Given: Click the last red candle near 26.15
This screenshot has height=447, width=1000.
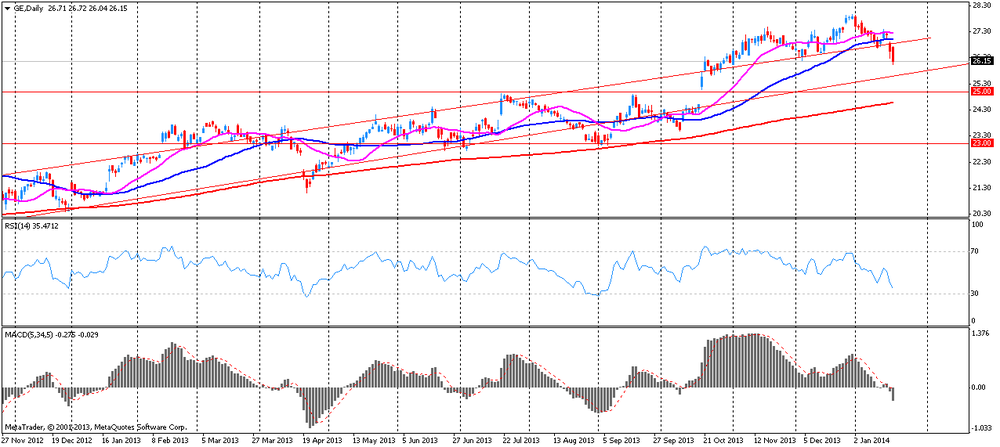Looking at the screenshot, I should pyautogui.click(x=893, y=54).
